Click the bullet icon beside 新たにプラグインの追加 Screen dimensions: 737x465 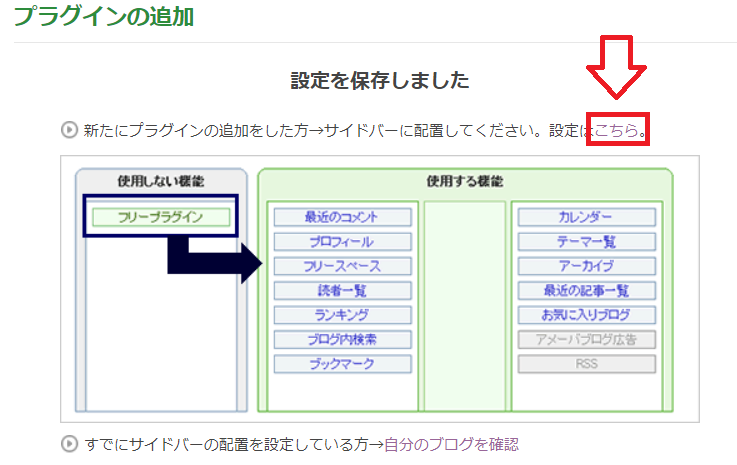pyautogui.click(x=69, y=130)
